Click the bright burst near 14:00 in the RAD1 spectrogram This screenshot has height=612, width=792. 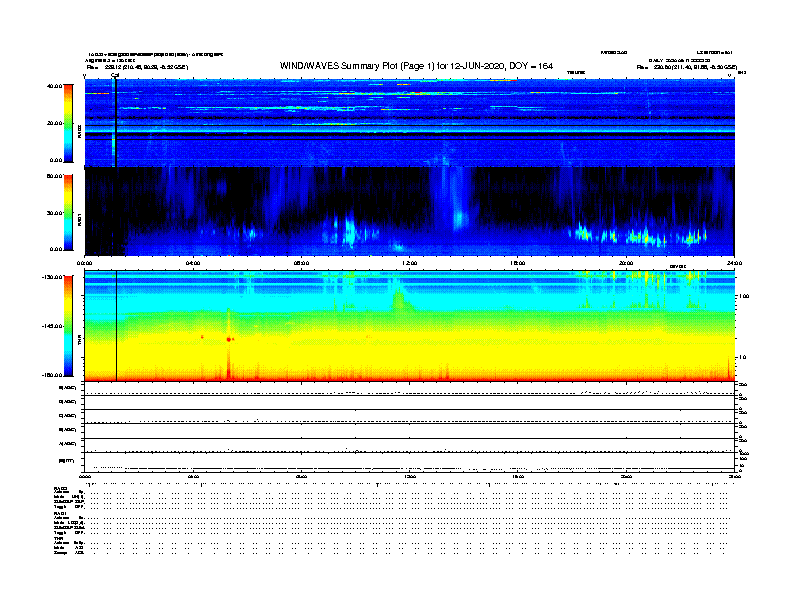[459, 217]
